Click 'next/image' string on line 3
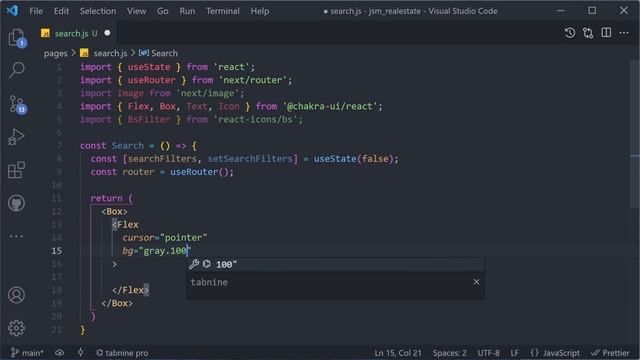This screenshot has height=360, width=640. click(x=207, y=93)
